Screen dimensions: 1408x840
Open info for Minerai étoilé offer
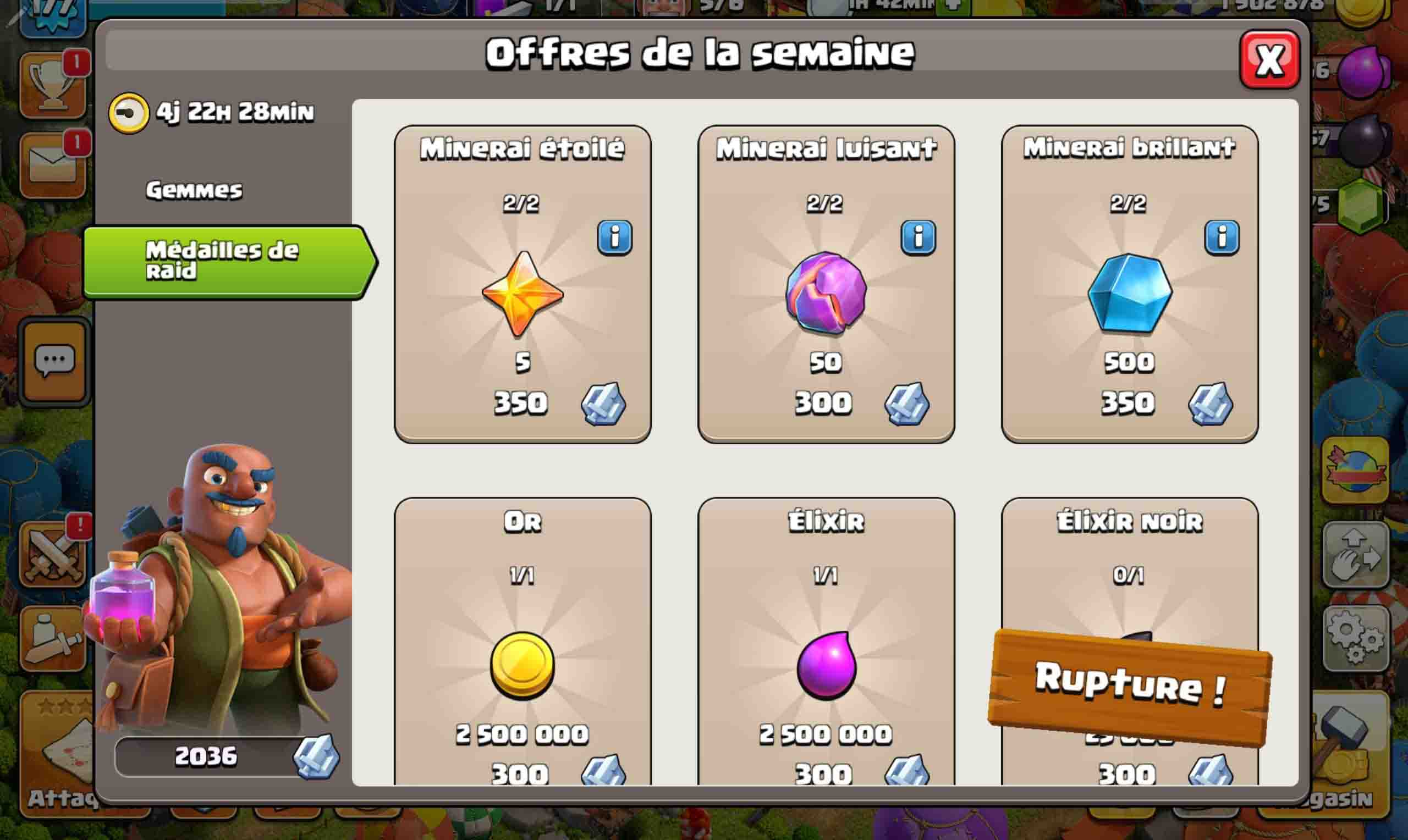(x=614, y=237)
